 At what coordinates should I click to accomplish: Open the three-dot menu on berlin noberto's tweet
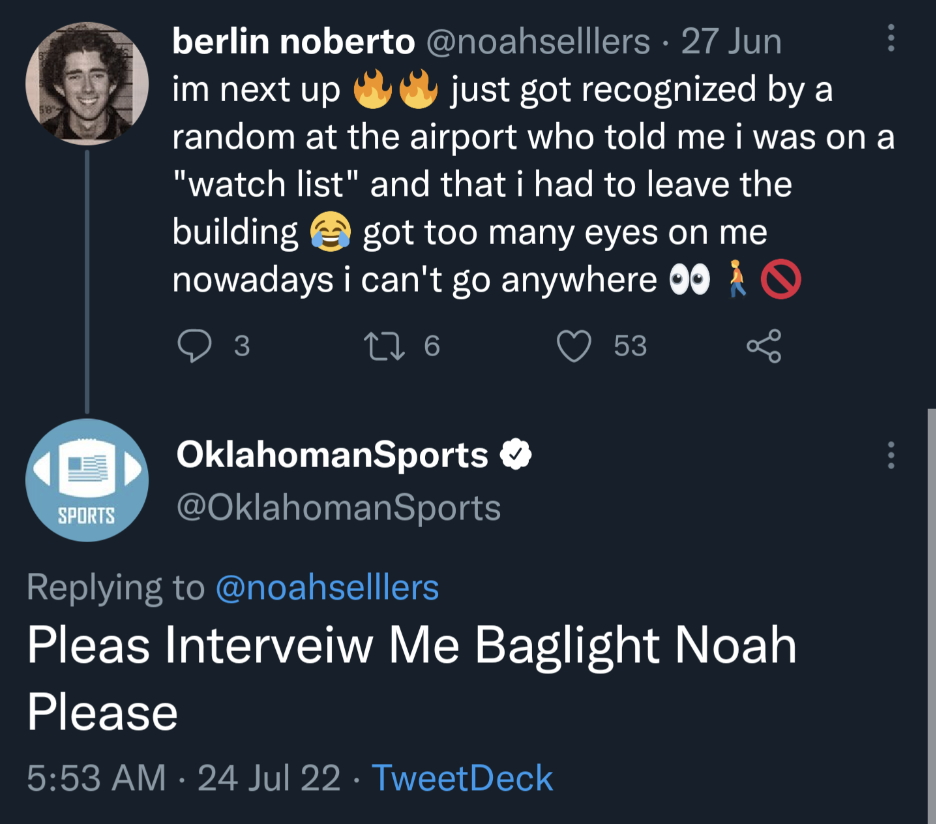coord(892,39)
